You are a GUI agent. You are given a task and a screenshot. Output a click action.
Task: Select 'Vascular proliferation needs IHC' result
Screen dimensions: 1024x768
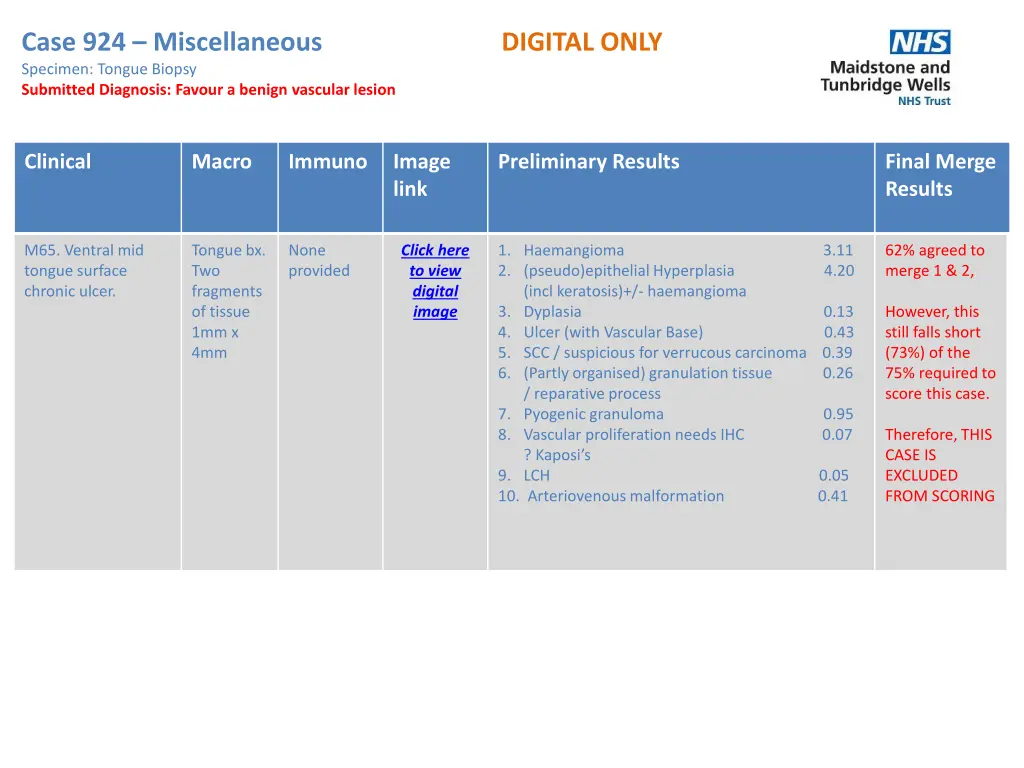633,434
